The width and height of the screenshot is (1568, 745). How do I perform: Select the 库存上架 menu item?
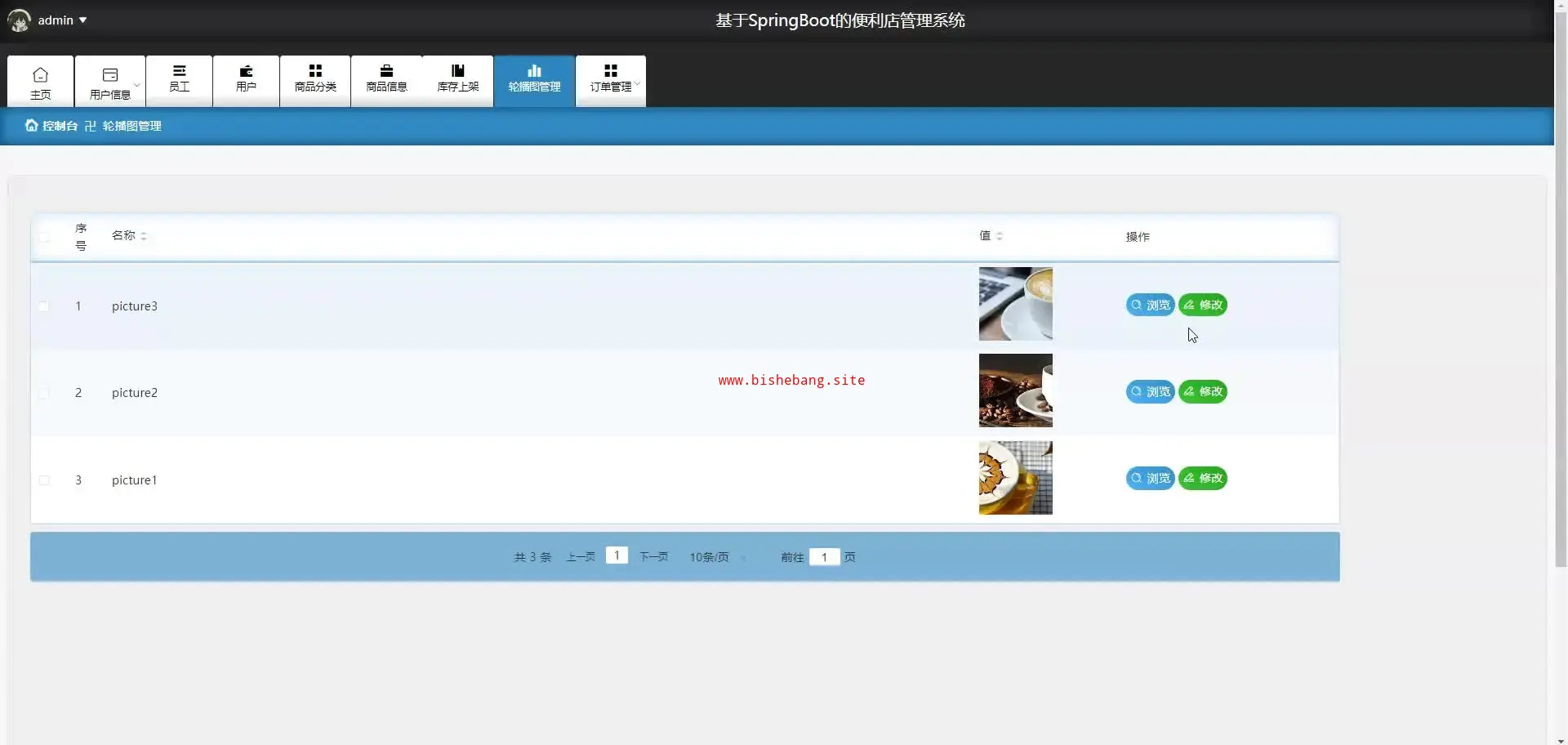tap(458, 79)
